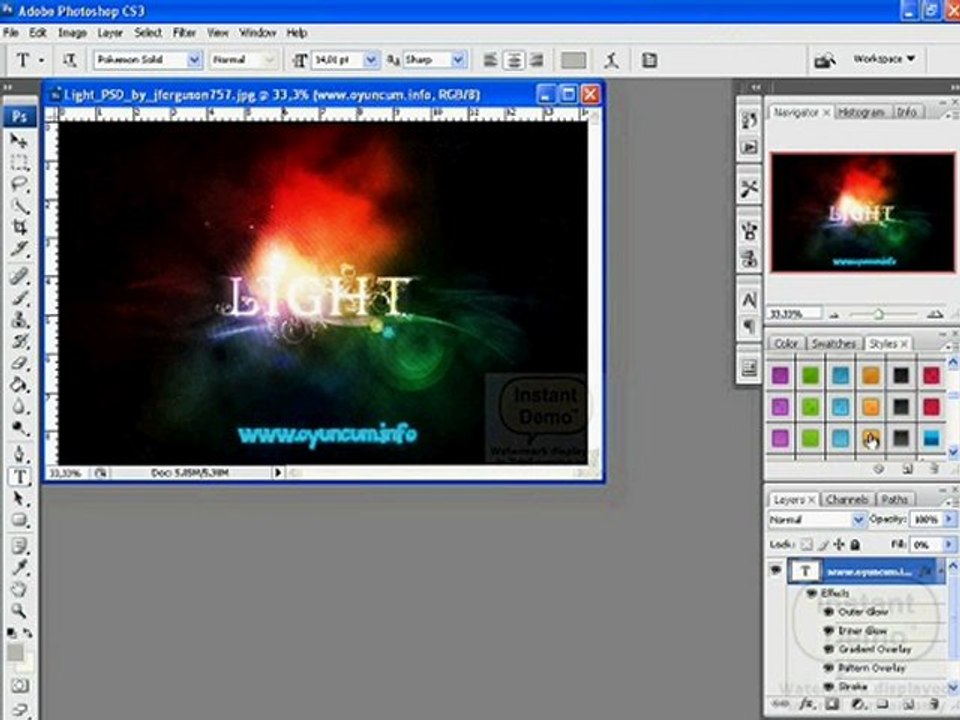Click Add layer style fx icon

point(807,704)
